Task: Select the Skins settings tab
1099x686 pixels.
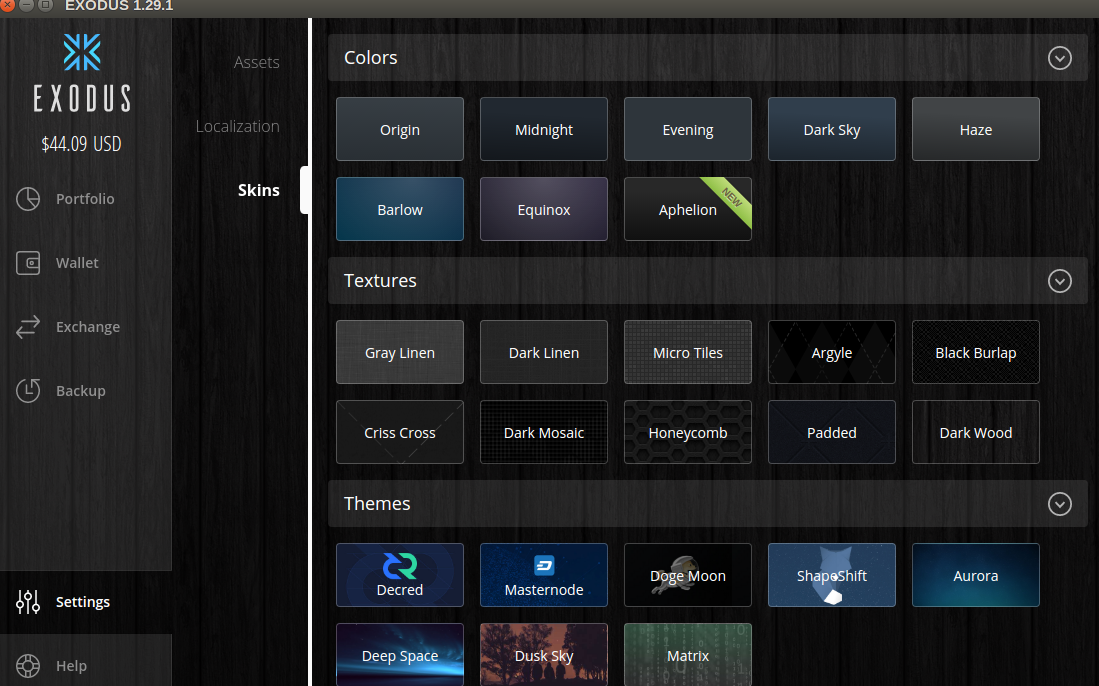Action: pyautogui.click(x=259, y=190)
